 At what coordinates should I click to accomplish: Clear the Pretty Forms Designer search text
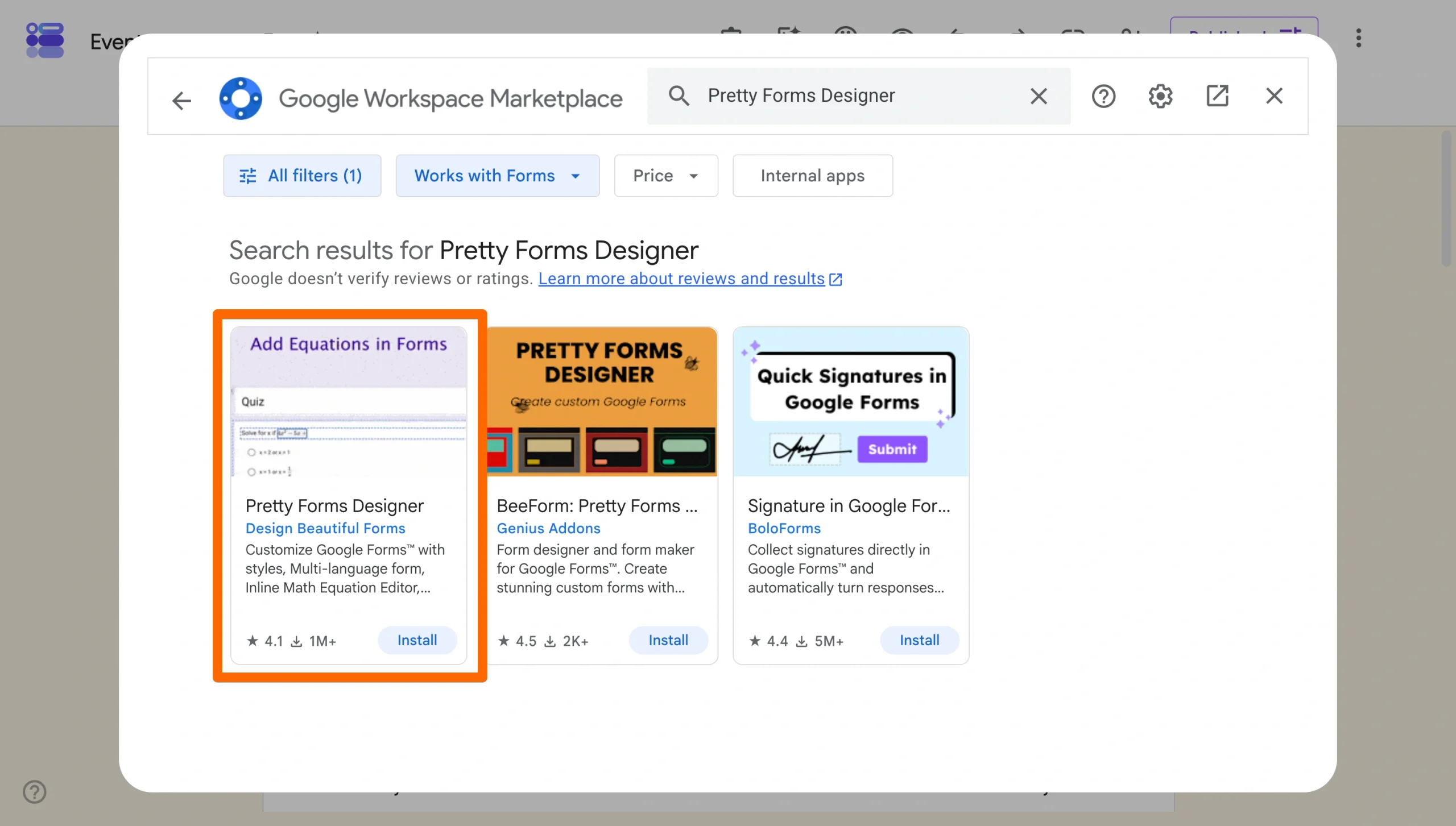[1039, 96]
